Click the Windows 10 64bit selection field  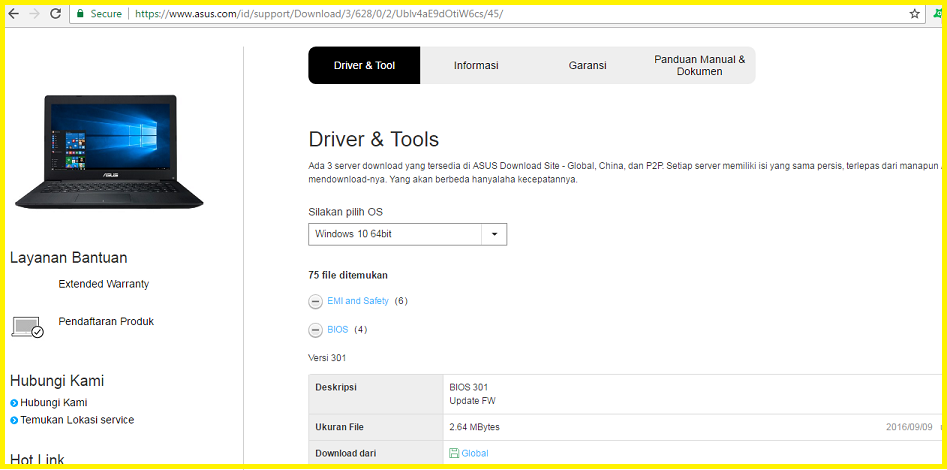tap(408, 234)
